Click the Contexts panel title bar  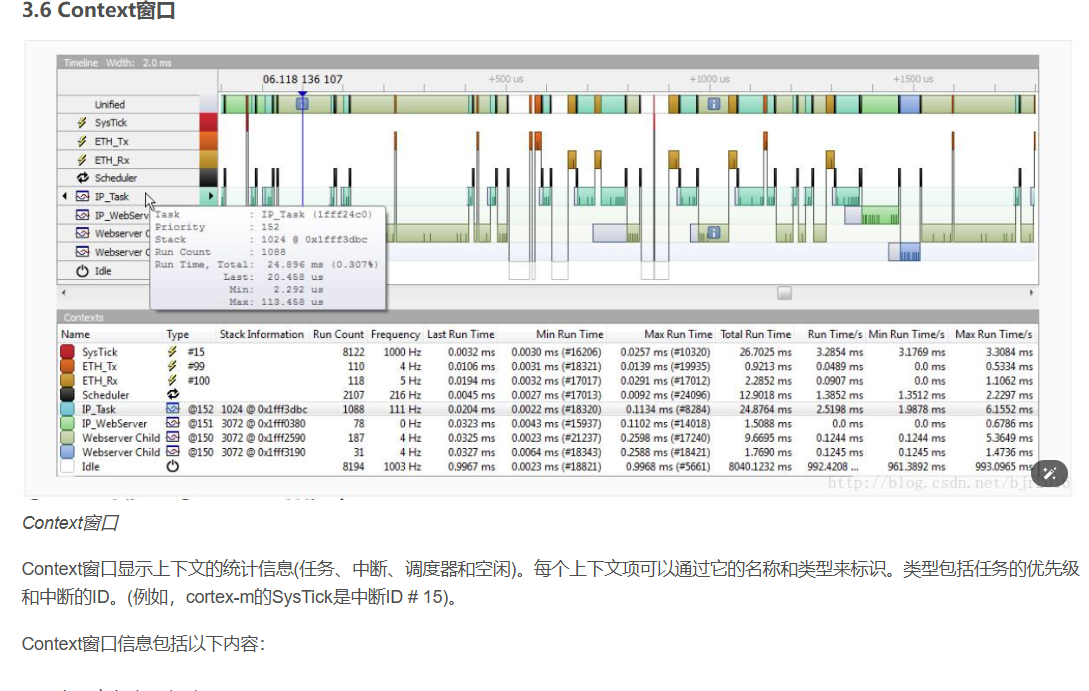(x=547, y=317)
